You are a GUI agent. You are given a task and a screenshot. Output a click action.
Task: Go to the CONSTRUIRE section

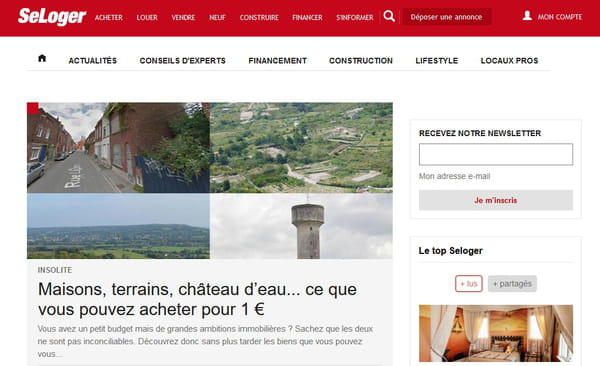pos(259,18)
